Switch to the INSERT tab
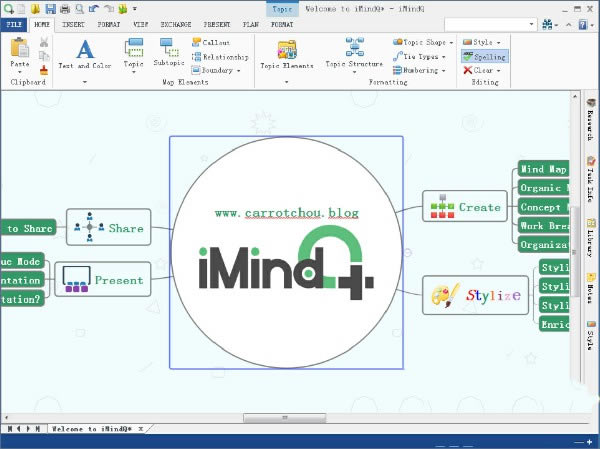 coord(73,24)
